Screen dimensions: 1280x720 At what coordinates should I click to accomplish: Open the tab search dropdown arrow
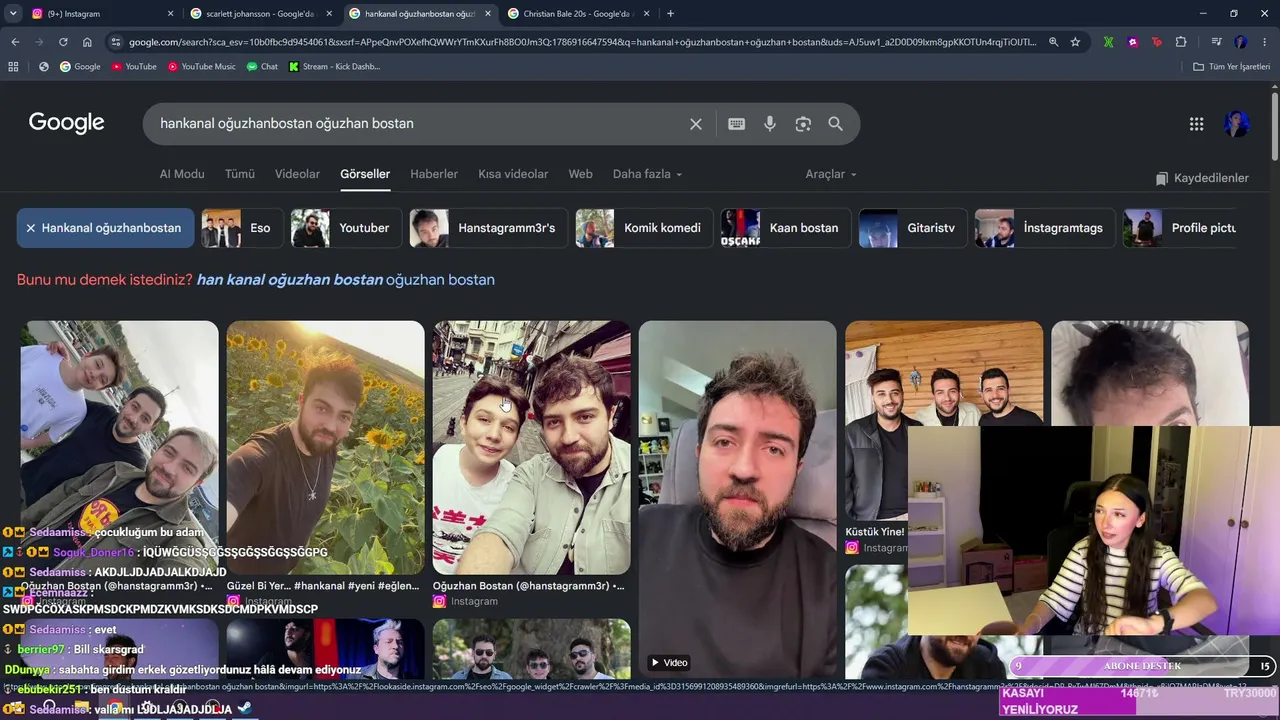(x=12, y=14)
